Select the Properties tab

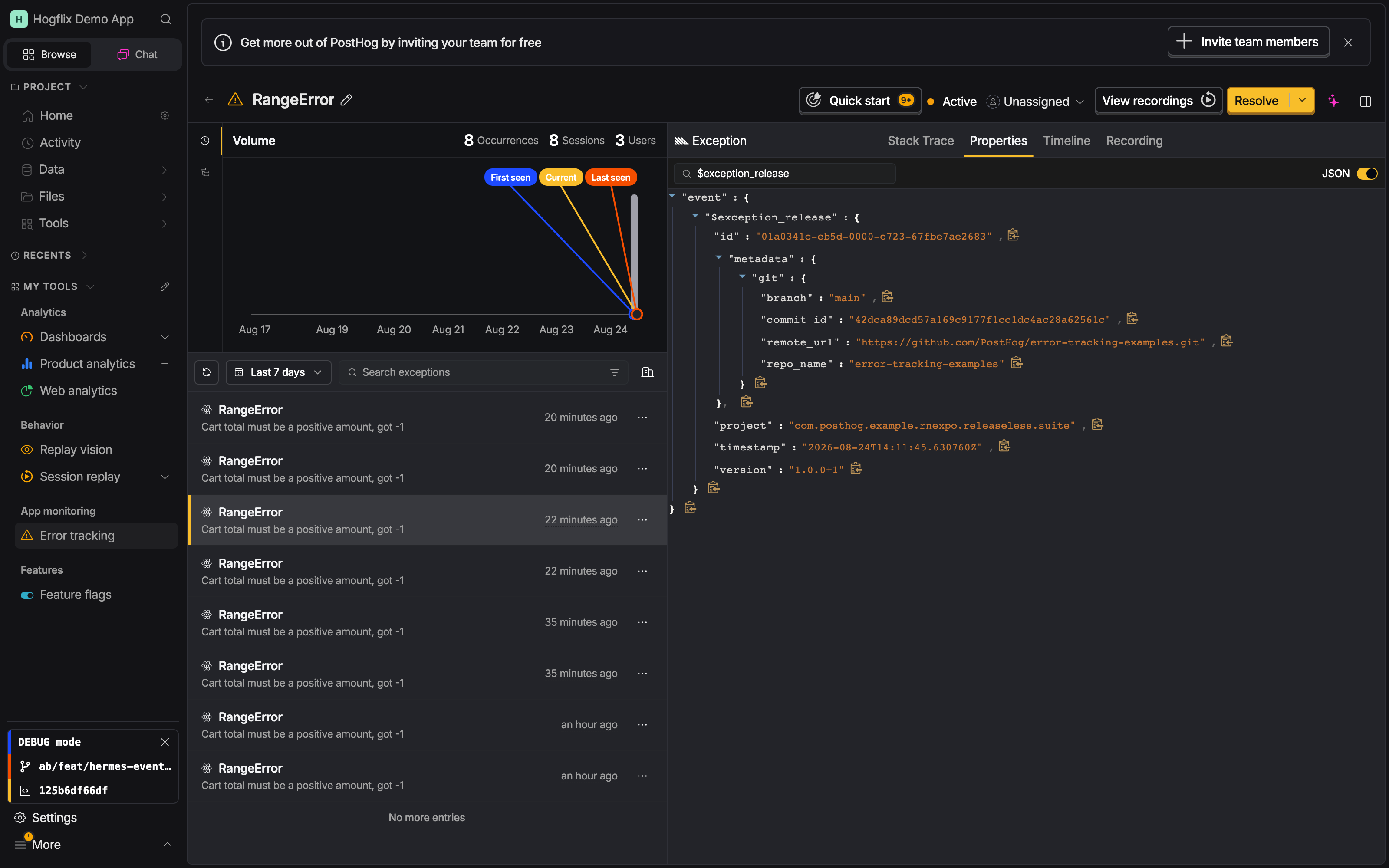click(x=998, y=141)
